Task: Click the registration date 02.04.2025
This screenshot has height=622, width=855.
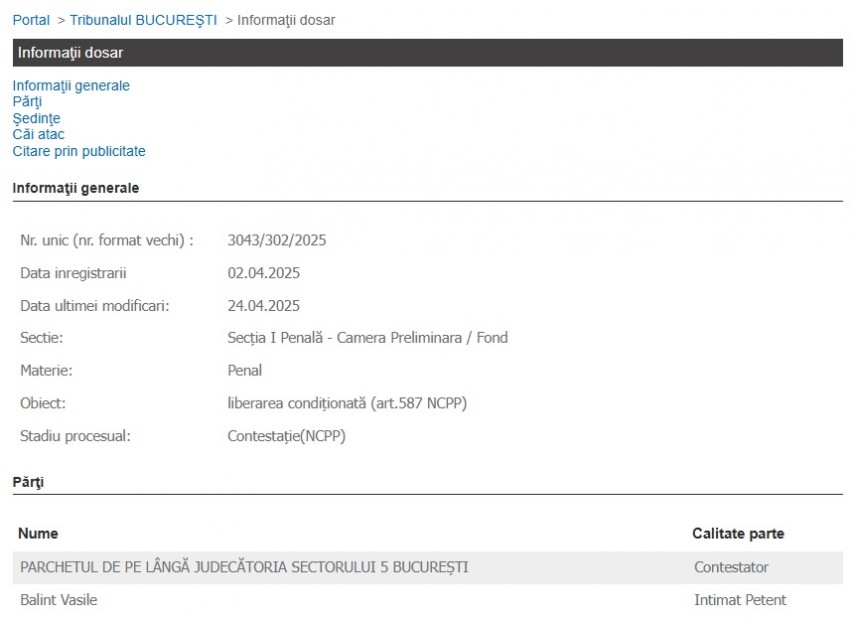Action: click(264, 273)
